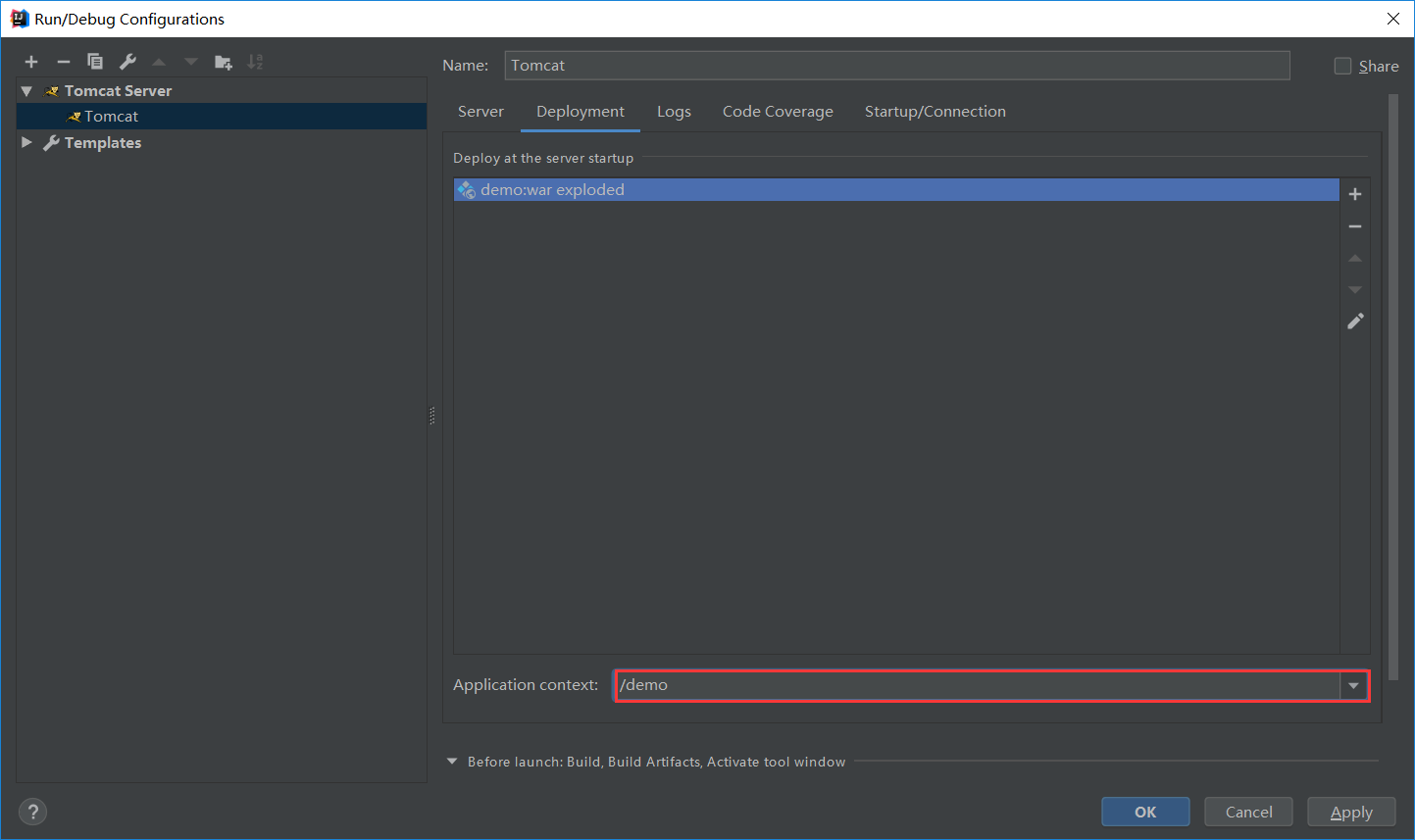Collapse the Before launch section
The image size is (1415, 840).
click(452, 762)
